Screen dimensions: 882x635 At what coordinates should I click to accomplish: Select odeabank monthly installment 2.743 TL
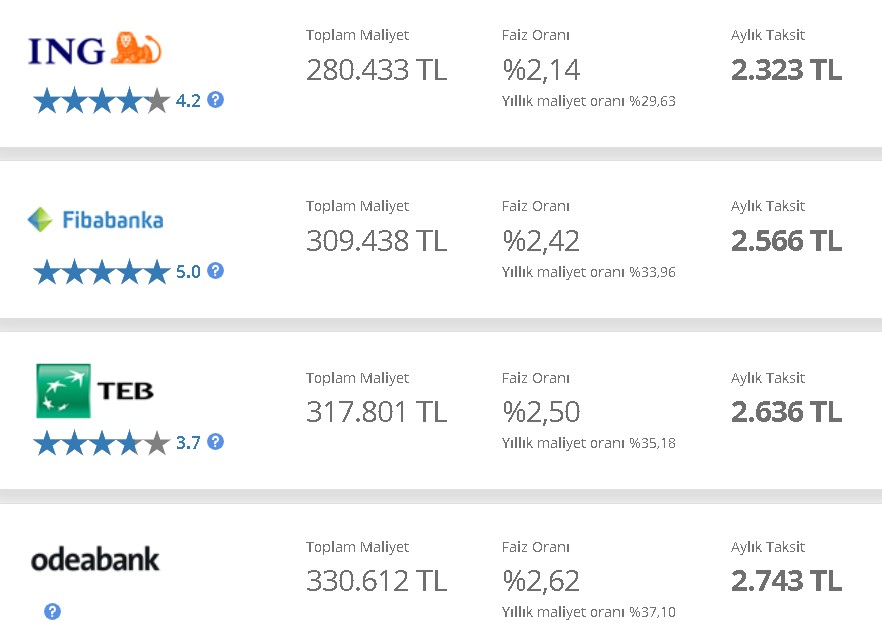786,581
